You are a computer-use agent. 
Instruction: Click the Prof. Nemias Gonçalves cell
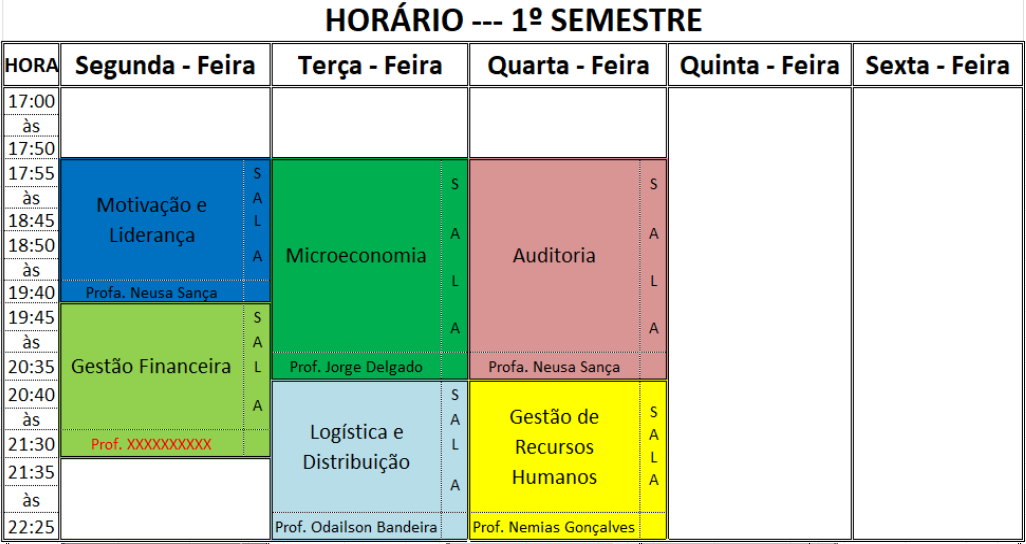554,527
